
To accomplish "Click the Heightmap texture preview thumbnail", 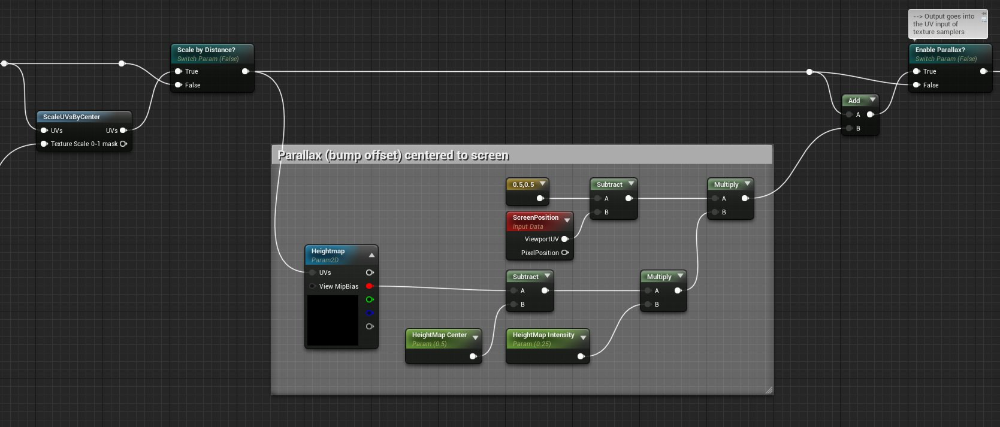I will click(332, 320).
